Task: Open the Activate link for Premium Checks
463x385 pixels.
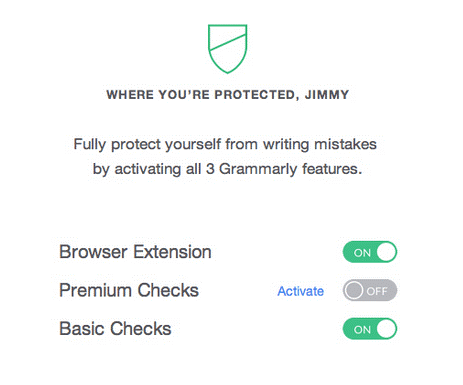Action: click(301, 291)
